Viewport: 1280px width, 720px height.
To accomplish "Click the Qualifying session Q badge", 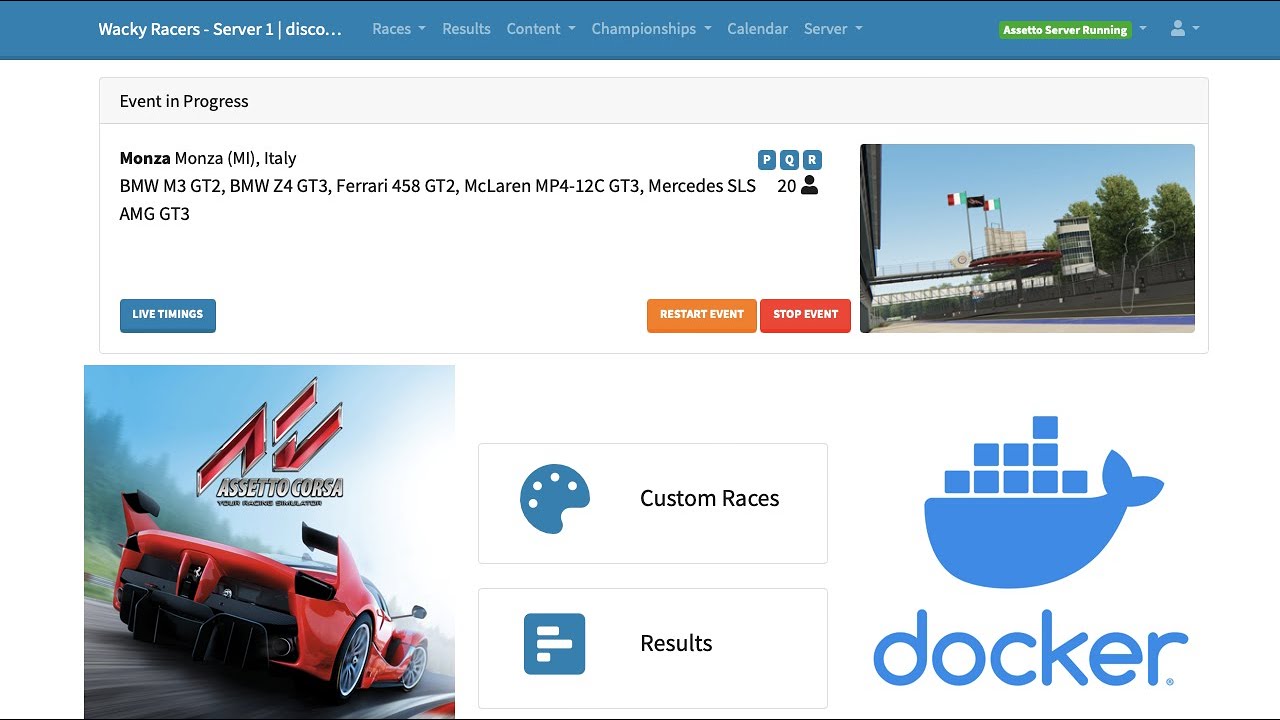I will pyautogui.click(x=789, y=159).
